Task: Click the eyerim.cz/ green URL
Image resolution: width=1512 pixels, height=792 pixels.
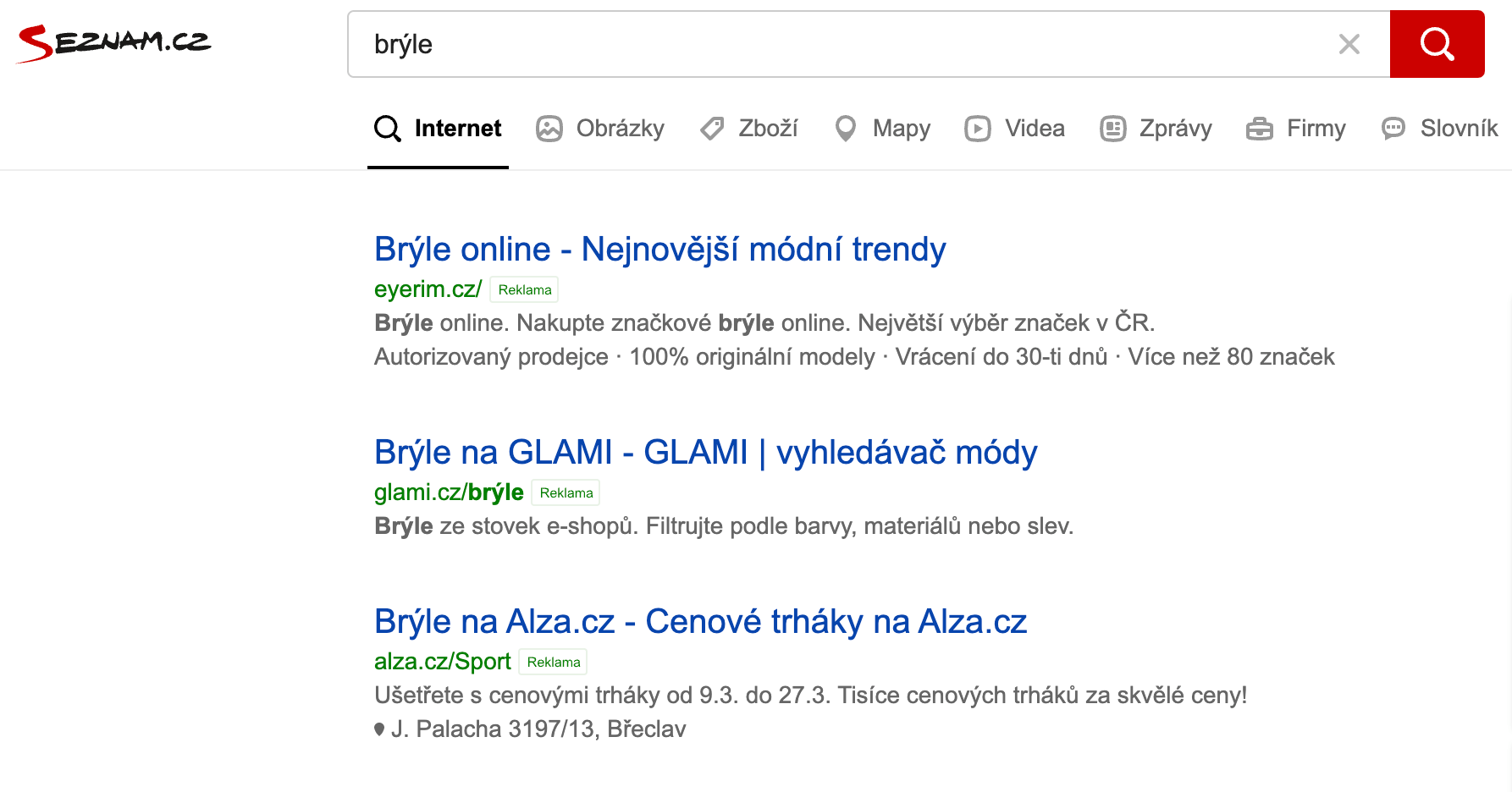Action: (428, 289)
